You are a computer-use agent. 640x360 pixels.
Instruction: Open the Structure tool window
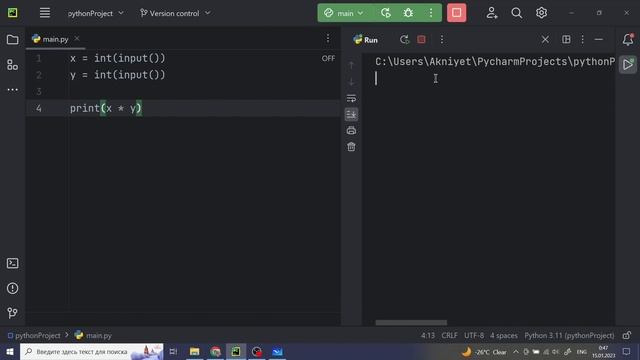(13, 65)
